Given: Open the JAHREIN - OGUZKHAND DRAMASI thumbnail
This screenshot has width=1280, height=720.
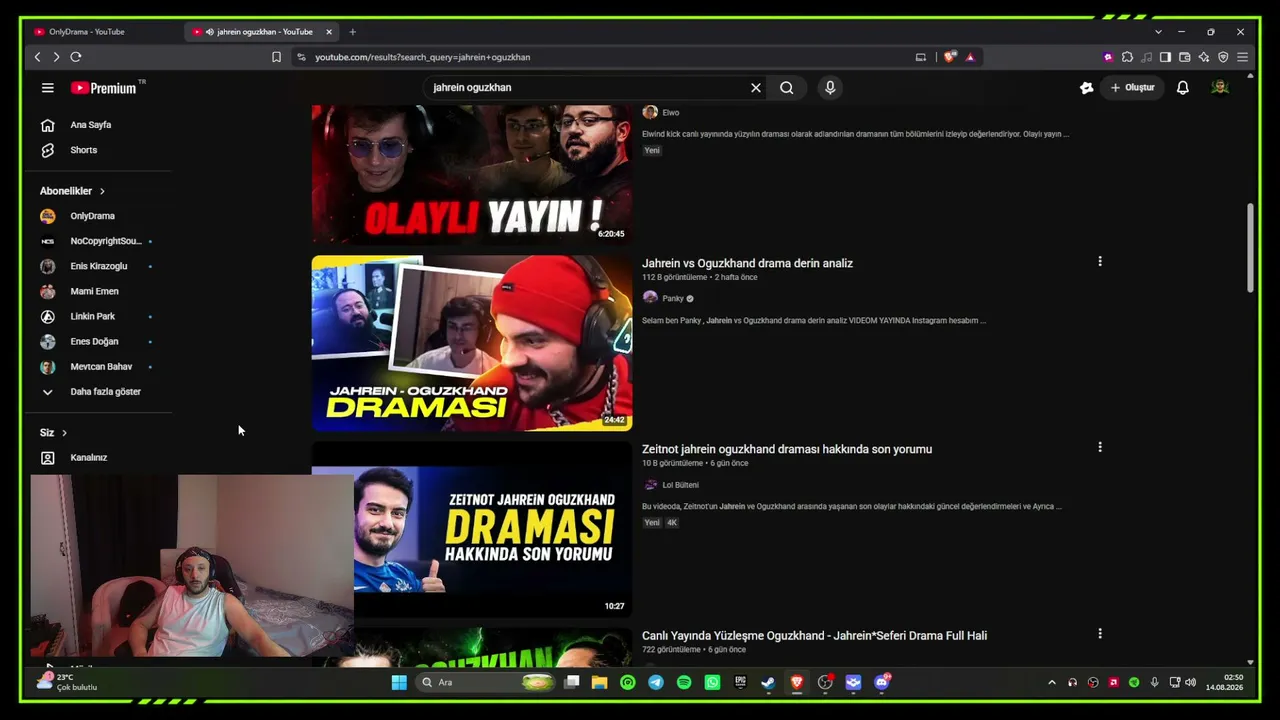Looking at the screenshot, I should pyautogui.click(x=471, y=343).
